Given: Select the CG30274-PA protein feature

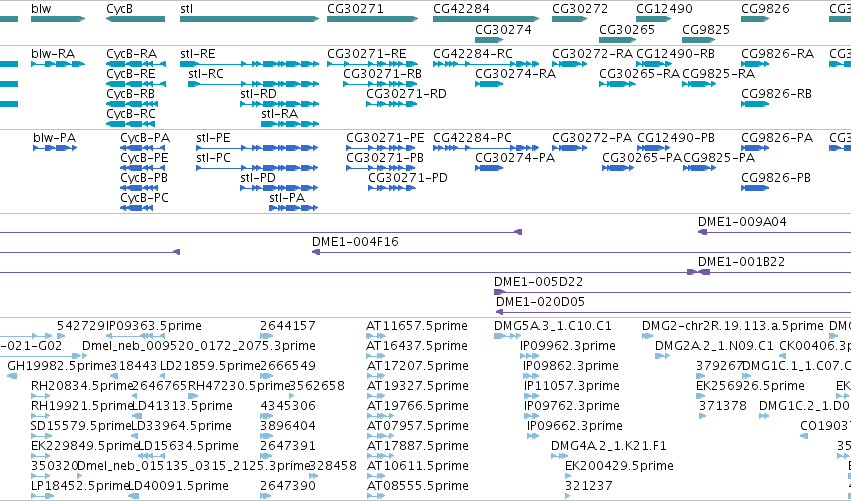Looking at the screenshot, I should point(489,168).
